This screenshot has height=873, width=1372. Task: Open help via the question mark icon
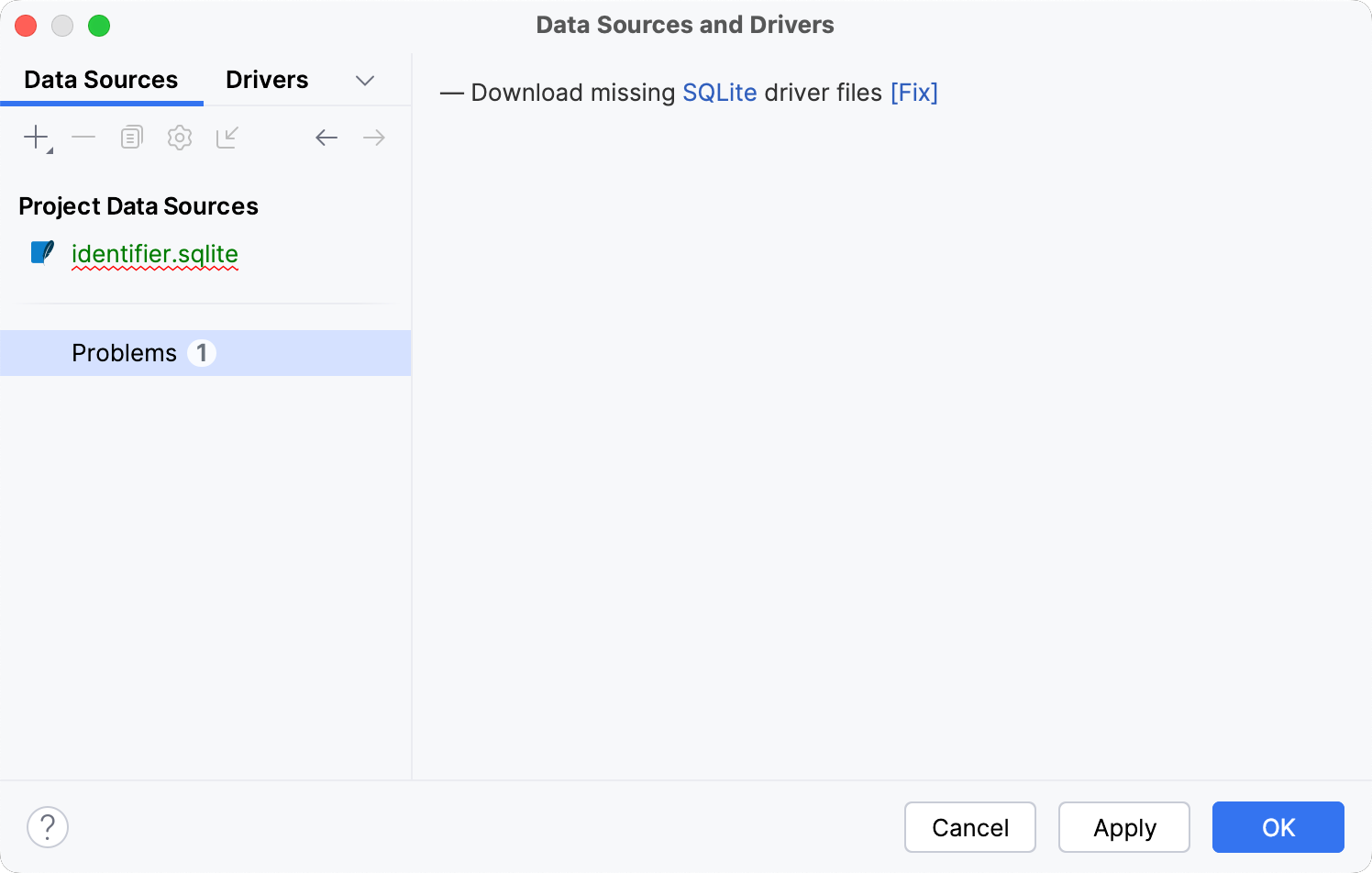(x=48, y=826)
